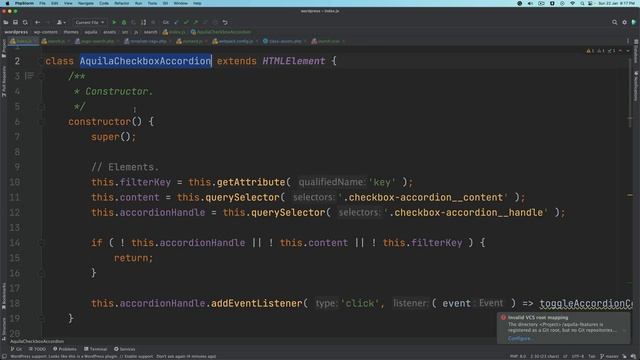Screen dimensions: 640x360
Task: Open the Database sidebar on the right
Action: [636, 51]
